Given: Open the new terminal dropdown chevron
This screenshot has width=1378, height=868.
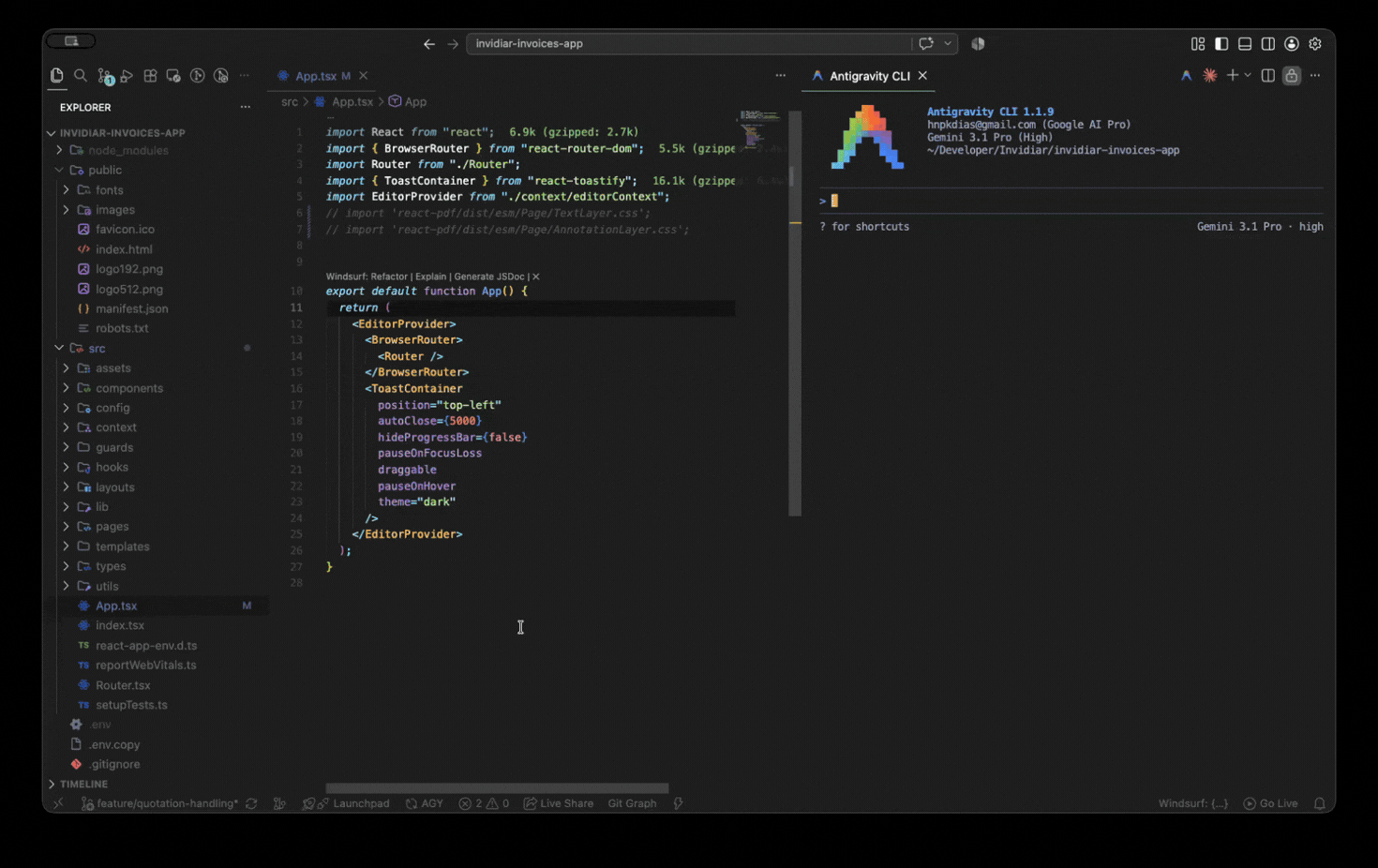Looking at the screenshot, I should point(1248,76).
